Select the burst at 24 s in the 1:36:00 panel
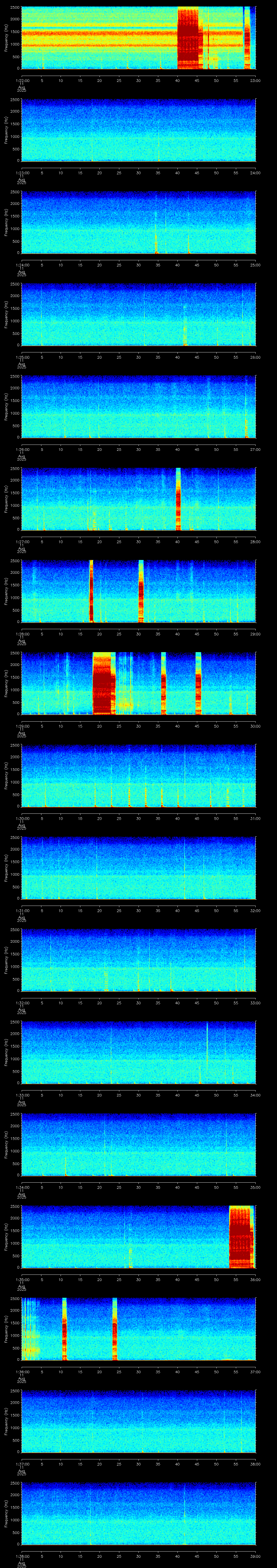This screenshot has width=277, height=1568. click(x=114, y=1329)
